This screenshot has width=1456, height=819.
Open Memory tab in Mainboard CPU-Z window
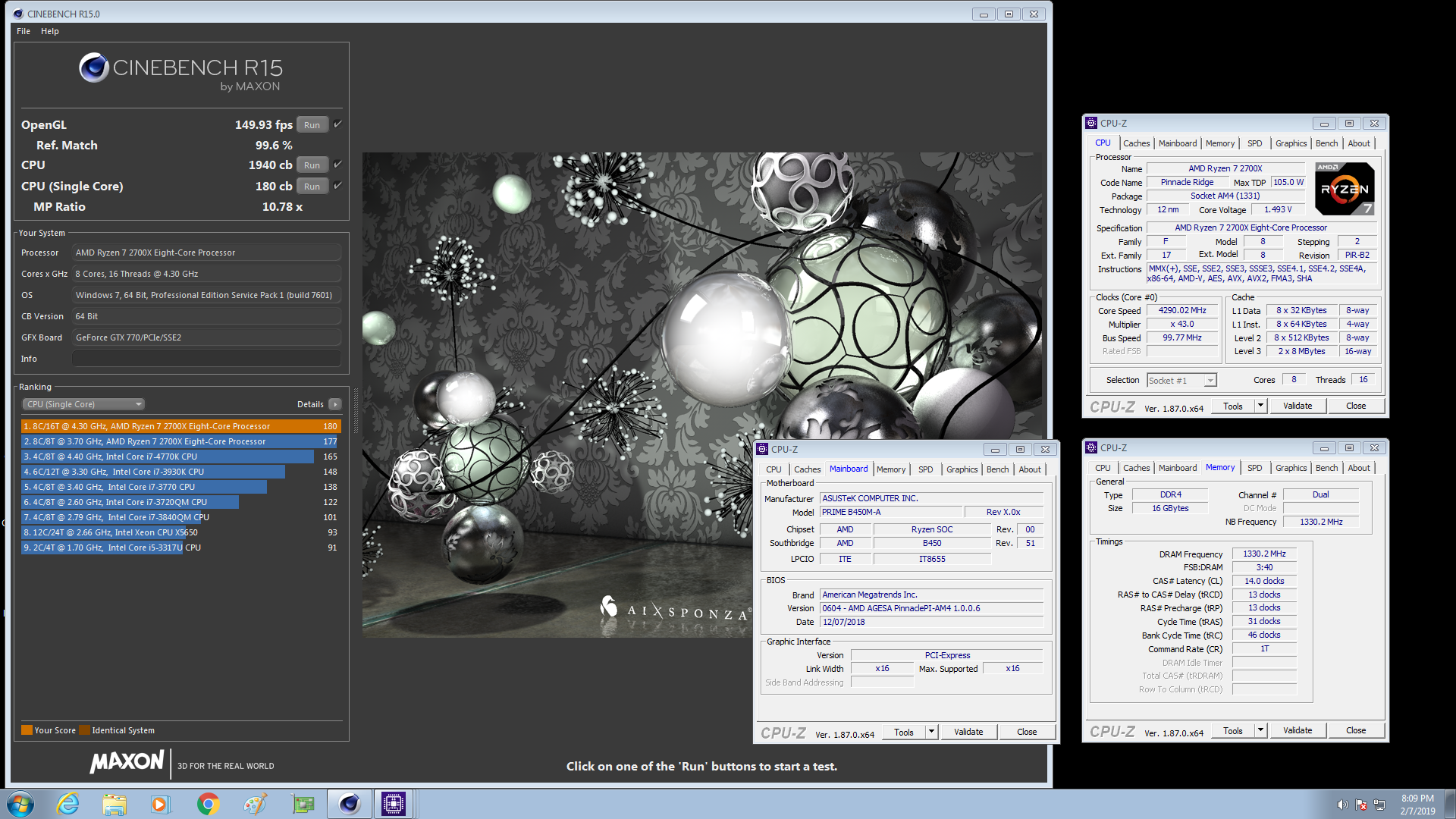click(891, 469)
